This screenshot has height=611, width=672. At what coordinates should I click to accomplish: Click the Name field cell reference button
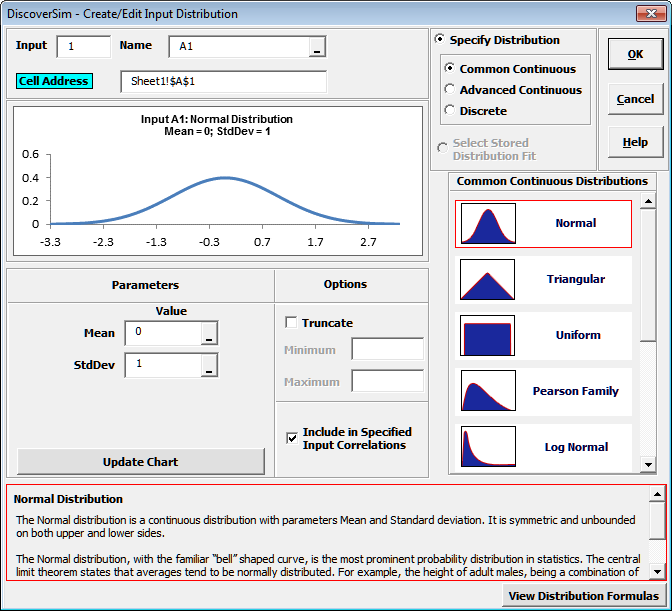point(317,47)
